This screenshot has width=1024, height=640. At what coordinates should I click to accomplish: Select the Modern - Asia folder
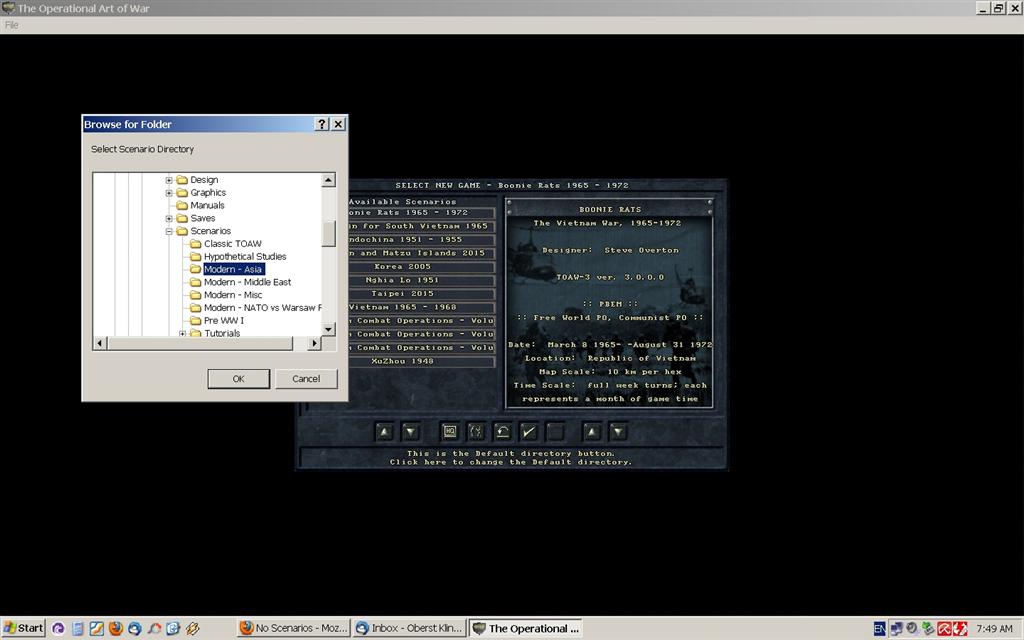tap(233, 269)
